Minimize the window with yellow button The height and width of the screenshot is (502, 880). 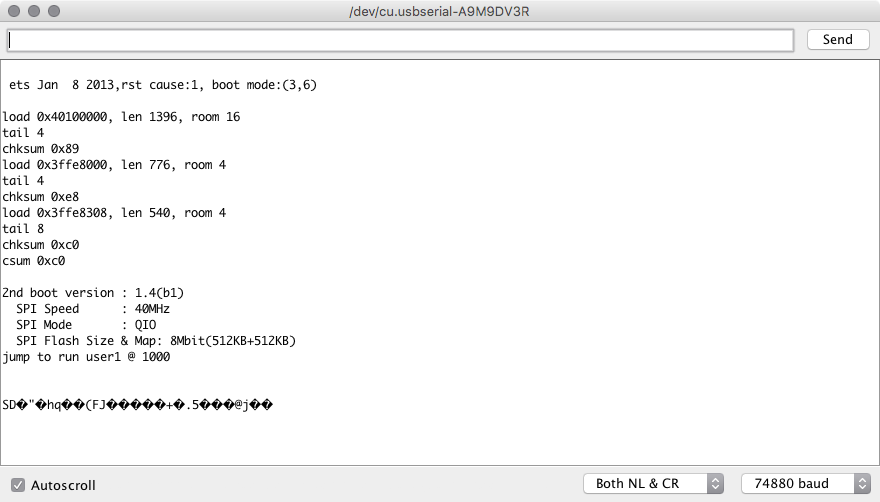(34, 11)
